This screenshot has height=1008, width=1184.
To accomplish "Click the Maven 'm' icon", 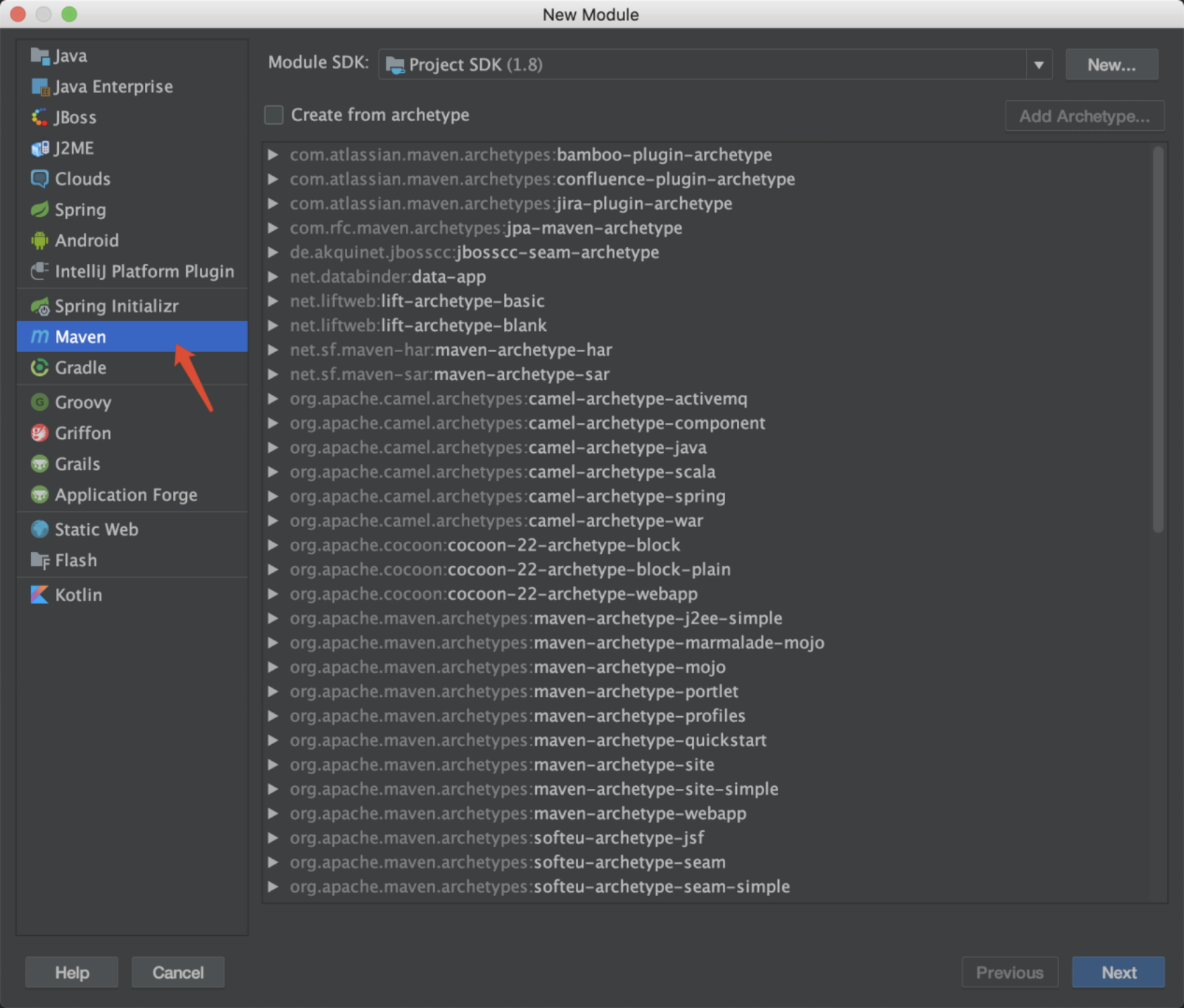I will pos(40,337).
